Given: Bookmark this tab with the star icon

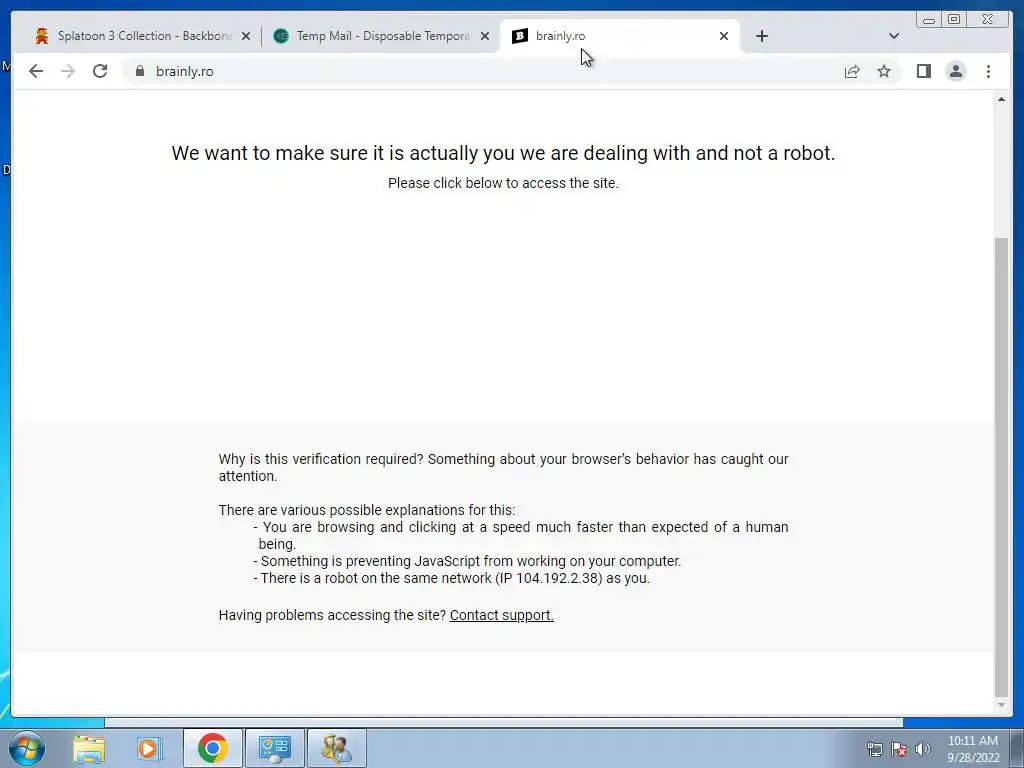Looking at the screenshot, I should (x=884, y=71).
